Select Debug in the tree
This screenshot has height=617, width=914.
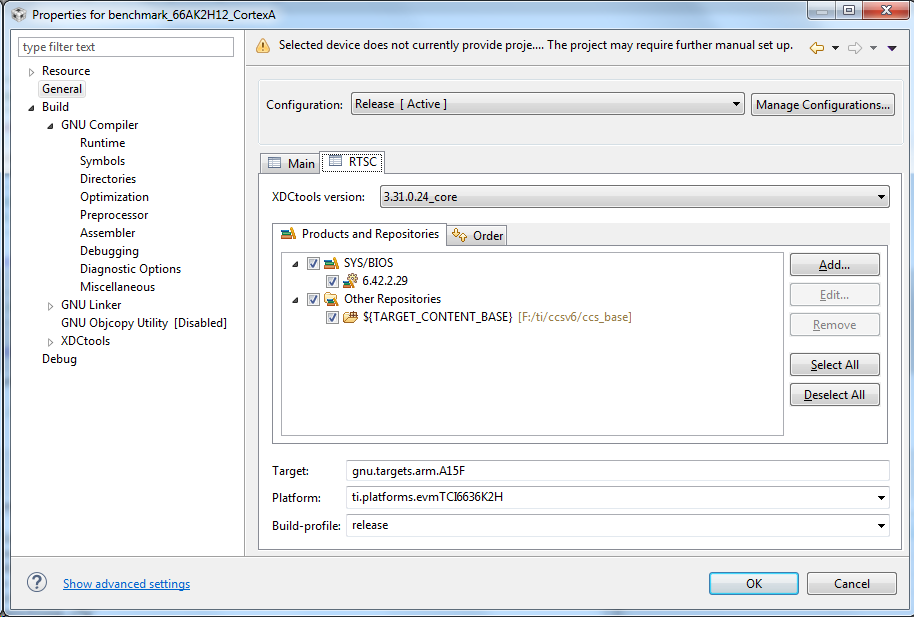click(x=59, y=359)
